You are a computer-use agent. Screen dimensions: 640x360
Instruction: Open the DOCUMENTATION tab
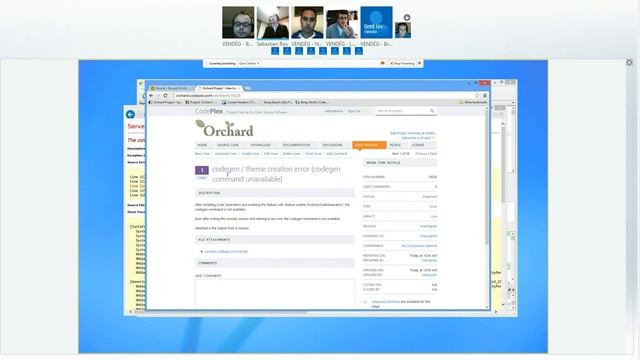(296, 145)
